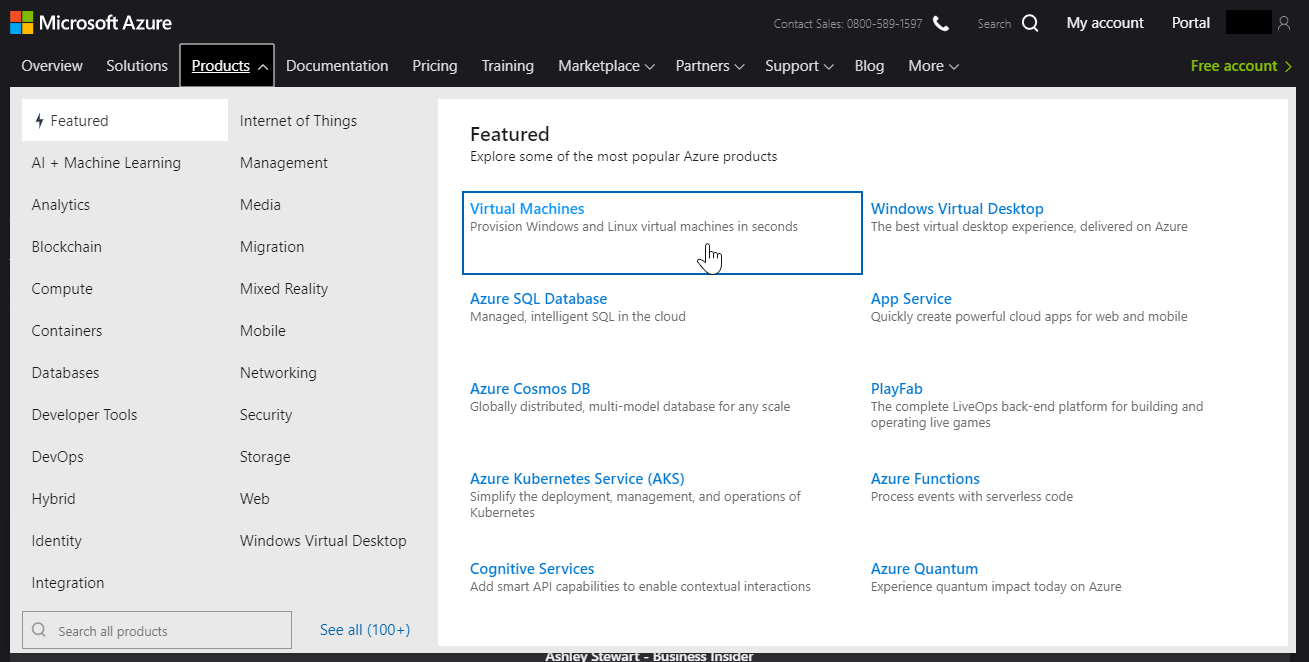This screenshot has width=1309, height=662.
Task: Select AI + Machine Learning category
Action: tap(106, 163)
